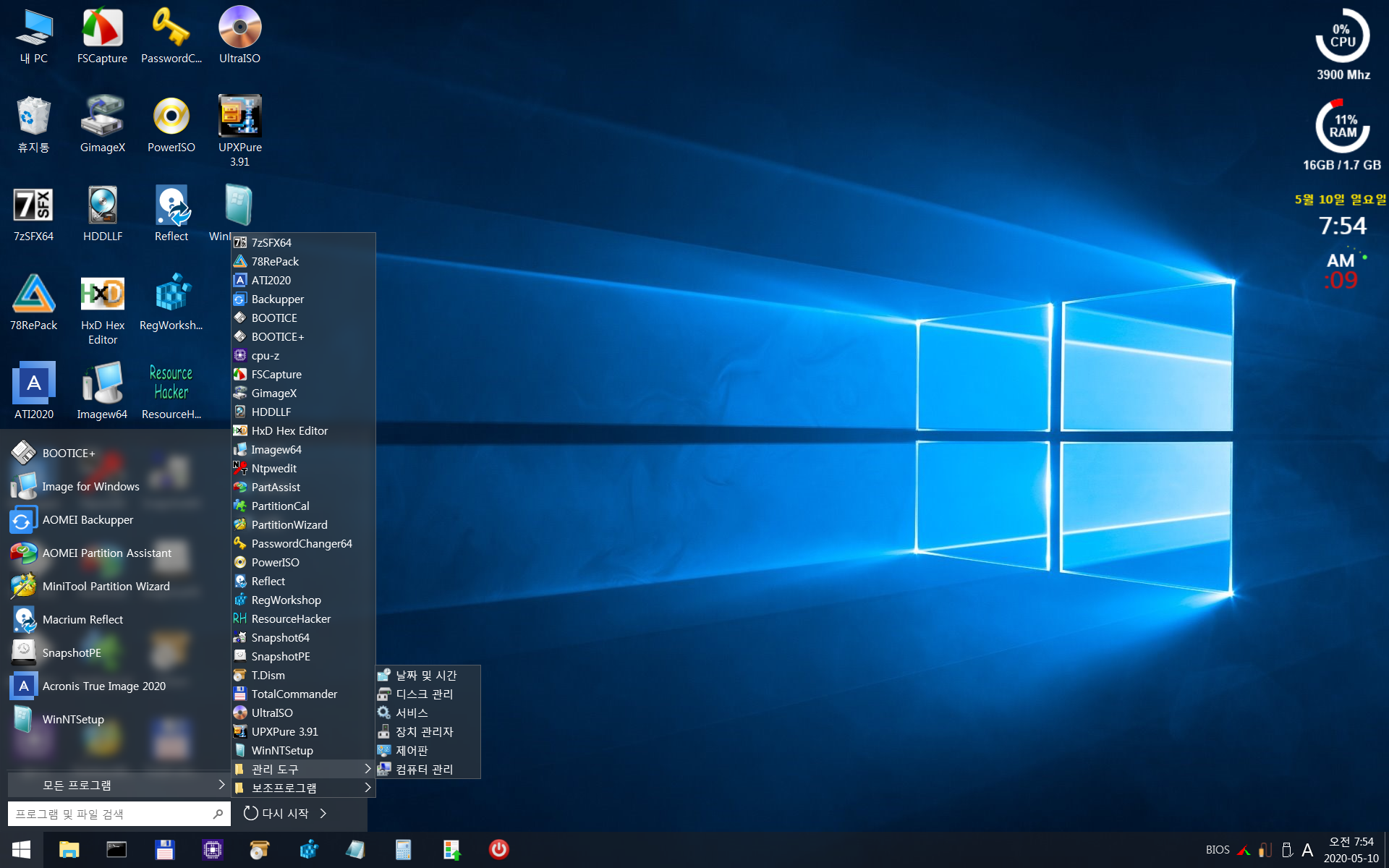
Task: Select TotalCommander in the programs list
Action: 303,694
